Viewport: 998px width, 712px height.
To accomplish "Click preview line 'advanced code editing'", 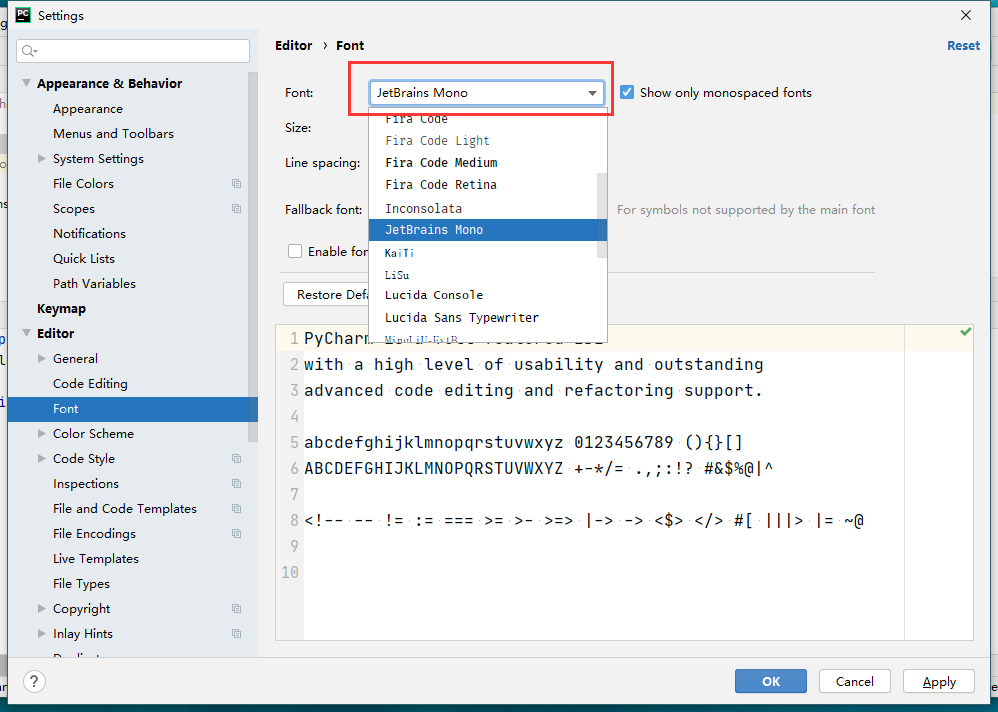I will click(533, 390).
